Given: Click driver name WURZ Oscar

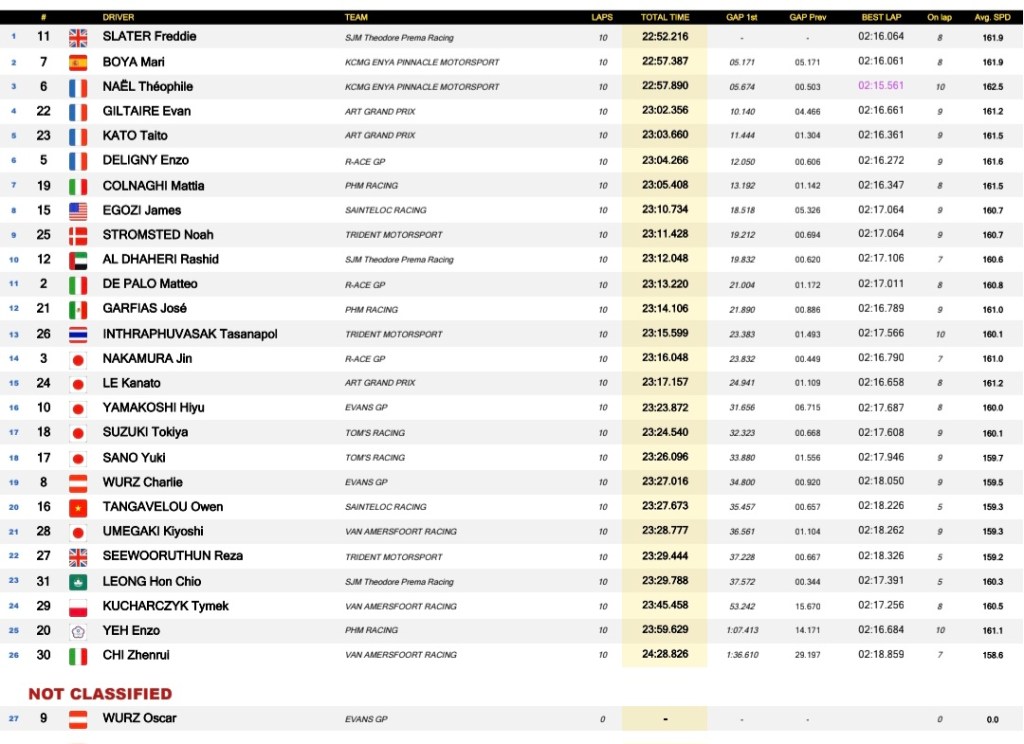Looking at the screenshot, I should click(139, 718).
